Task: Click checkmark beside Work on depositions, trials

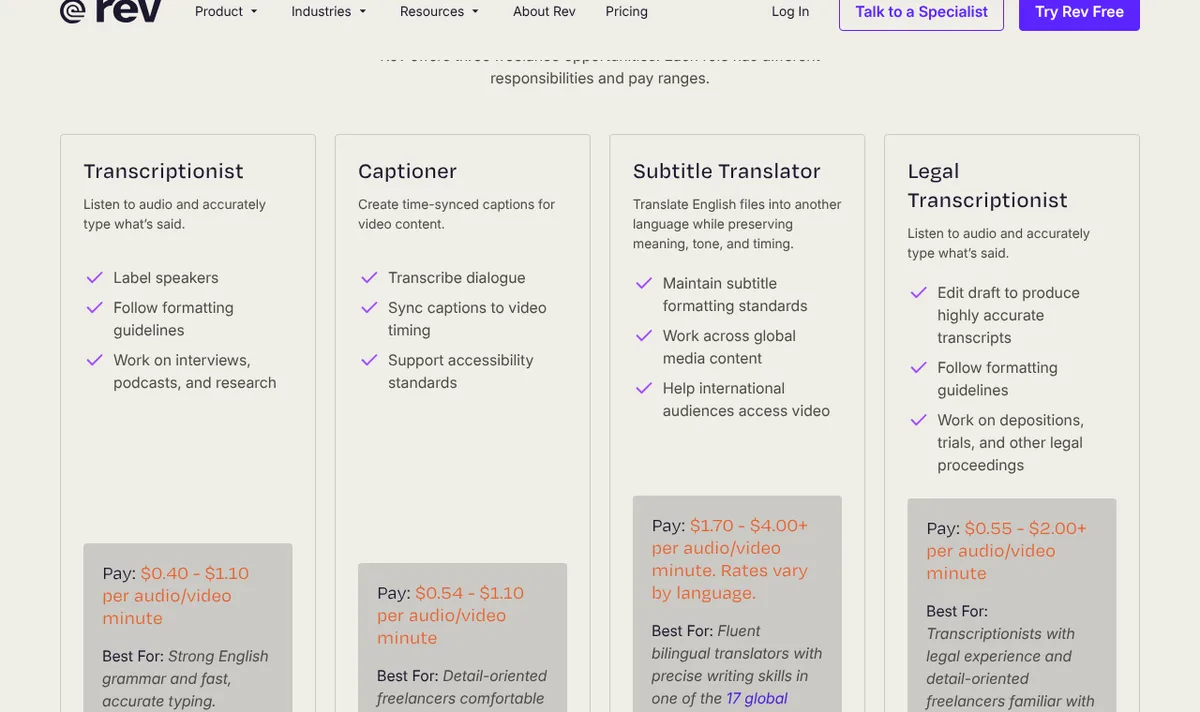Action: click(919, 420)
